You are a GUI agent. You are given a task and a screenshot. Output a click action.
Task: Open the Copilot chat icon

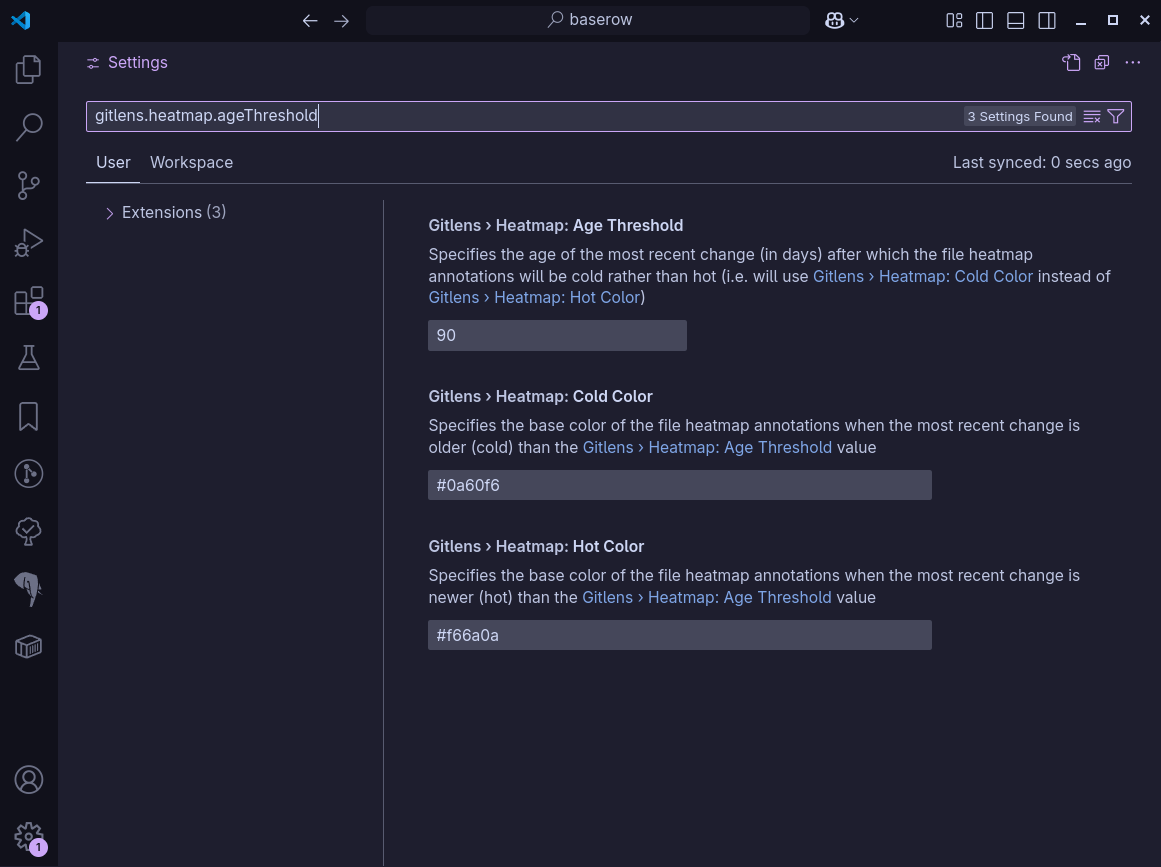coord(834,21)
